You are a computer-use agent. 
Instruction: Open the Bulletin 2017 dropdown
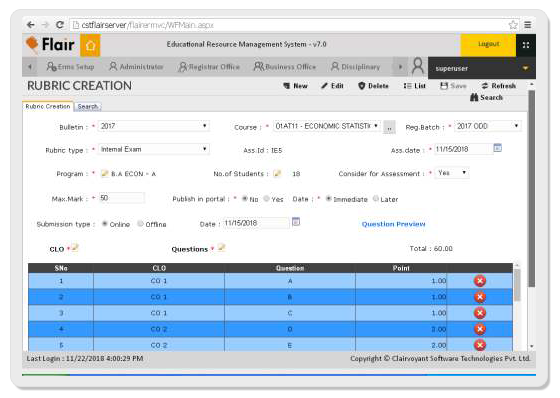click(x=154, y=126)
